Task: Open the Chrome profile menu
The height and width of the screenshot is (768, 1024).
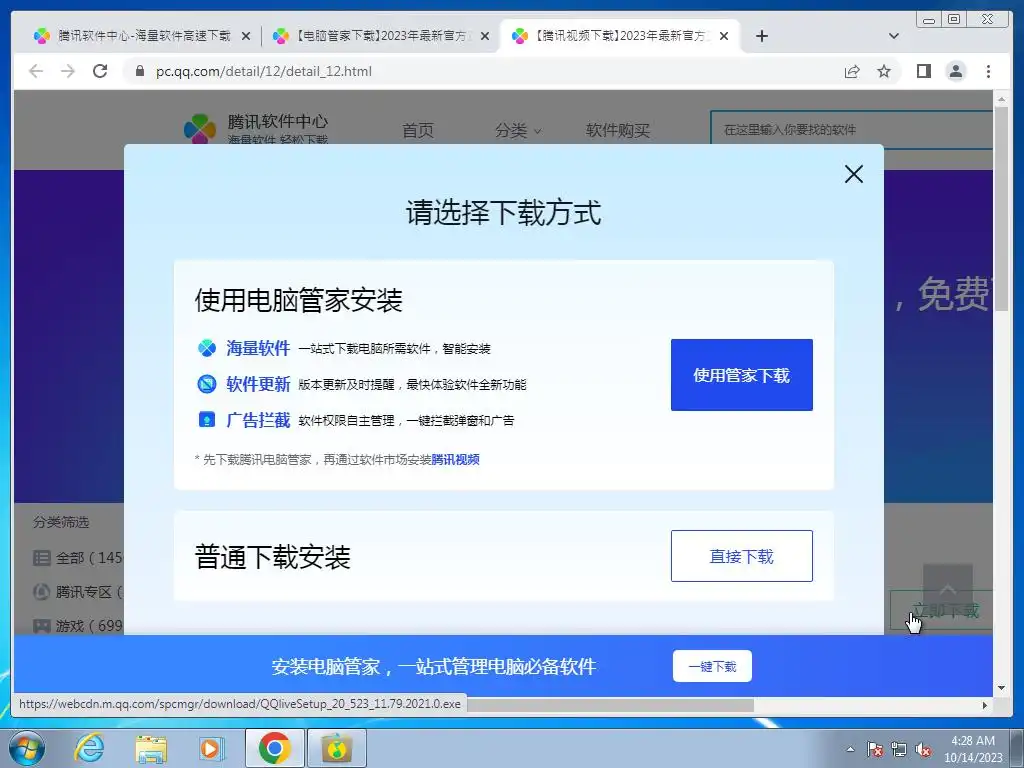Action: [956, 71]
